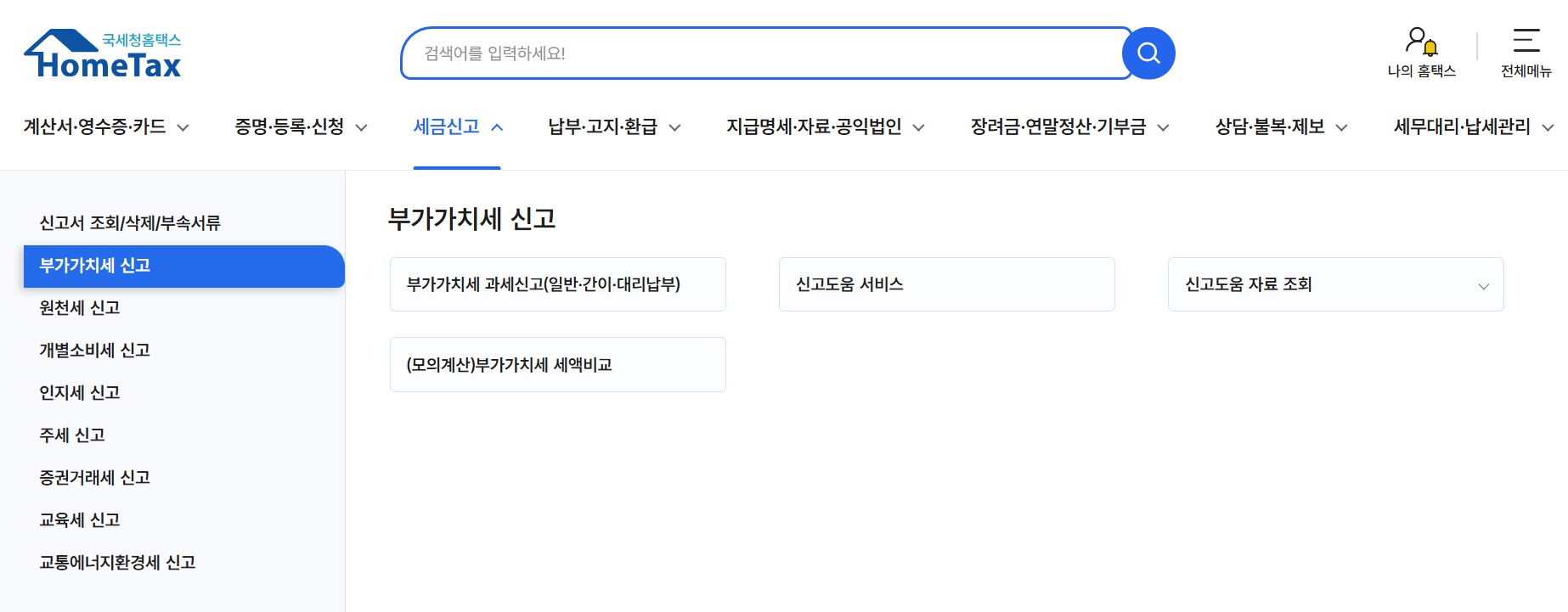Image resolution: width=1568 pixels, height=612 pixels.
Task: Open the 상담·불복·제보 menu
Action: click(1270, 127)
